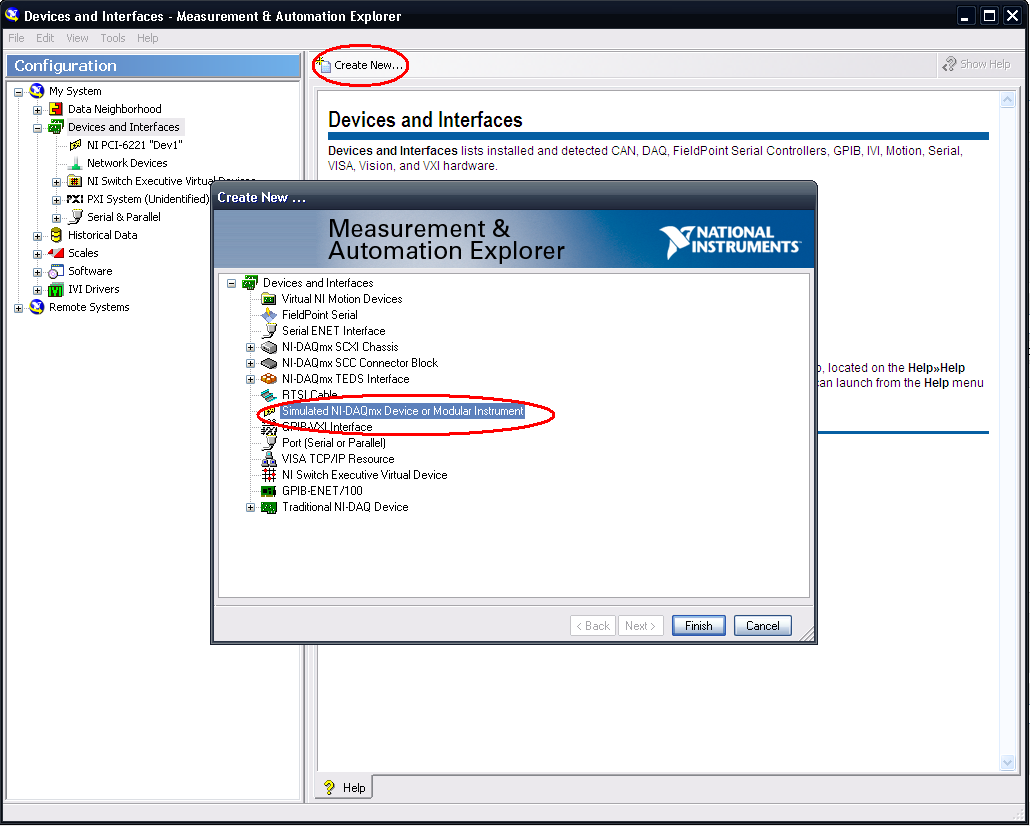Open the View menu
The image size is (1030, 826).
(77, 38)
